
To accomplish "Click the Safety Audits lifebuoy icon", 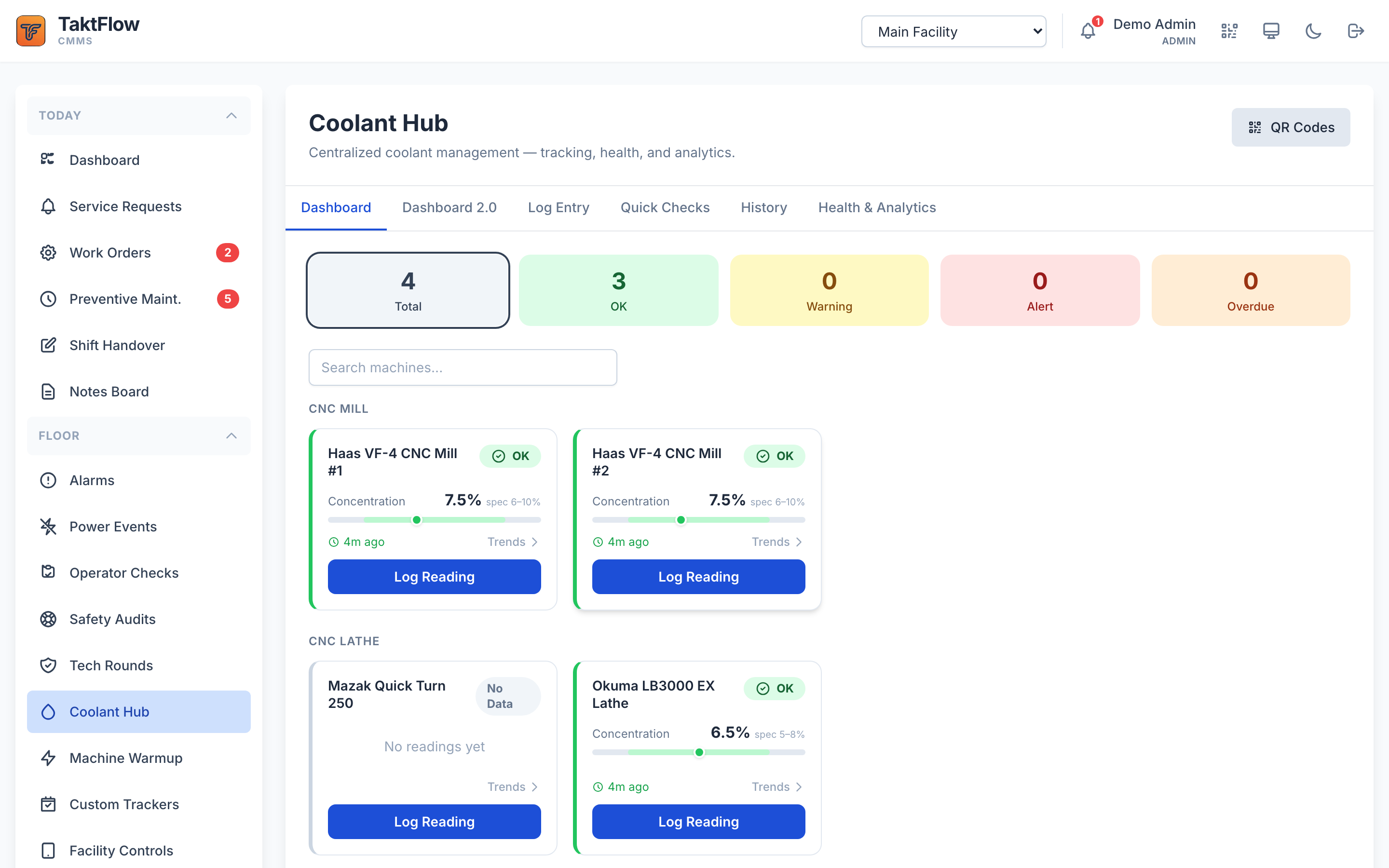I will (x=48, y=619).
